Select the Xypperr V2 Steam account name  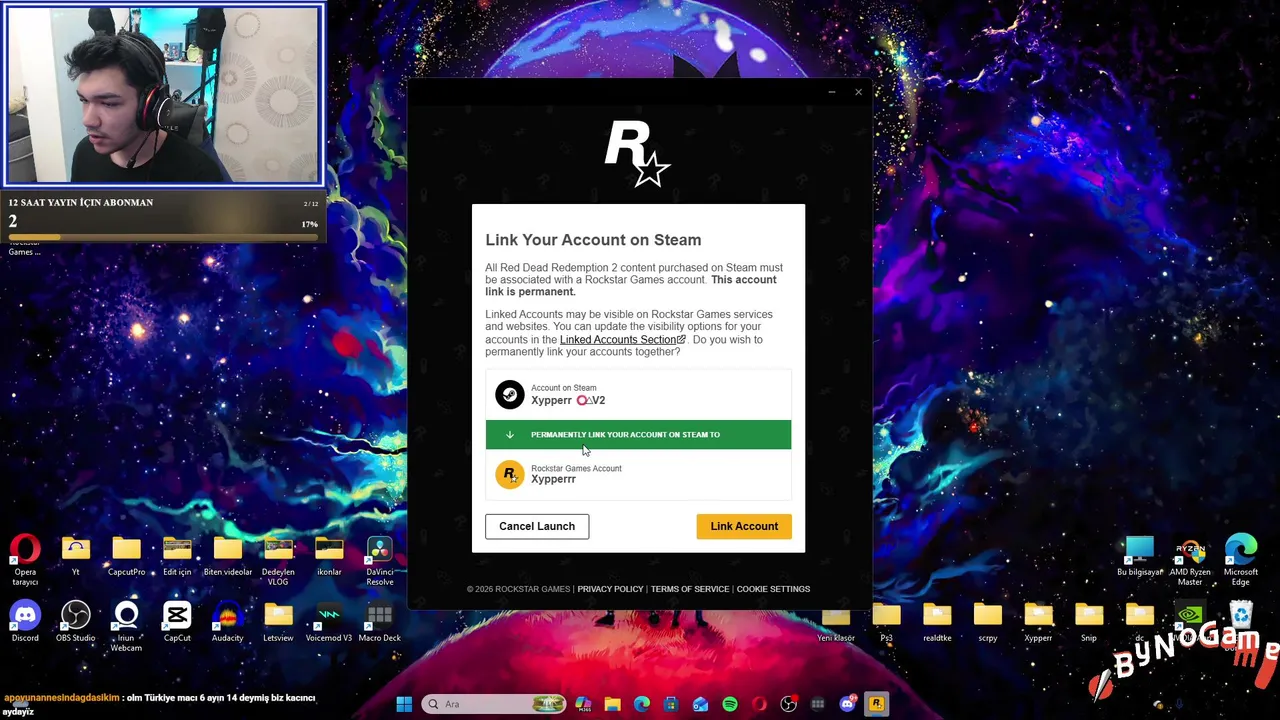568,400
